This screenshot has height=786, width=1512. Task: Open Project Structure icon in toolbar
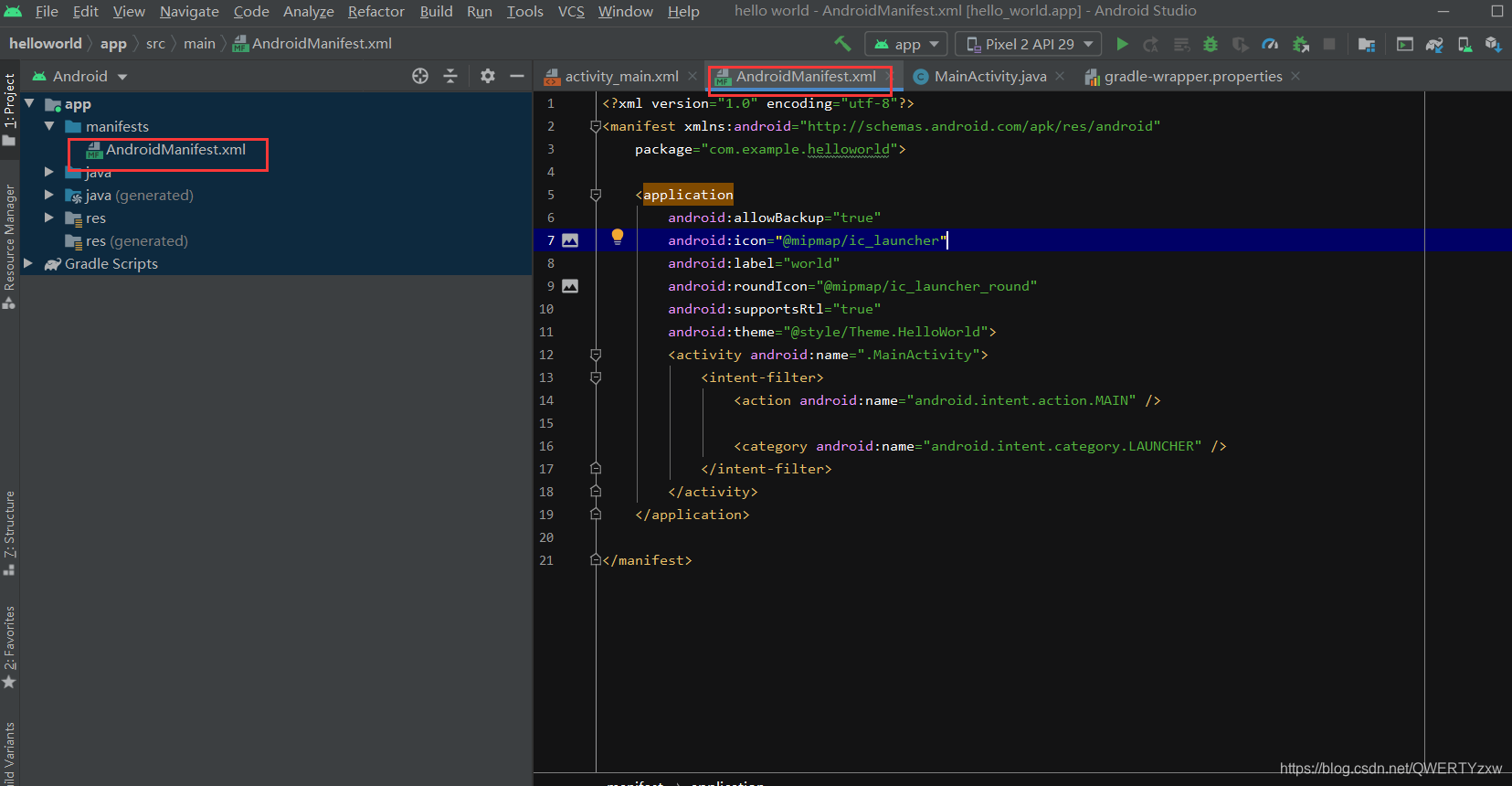(x=1367, y=44)
